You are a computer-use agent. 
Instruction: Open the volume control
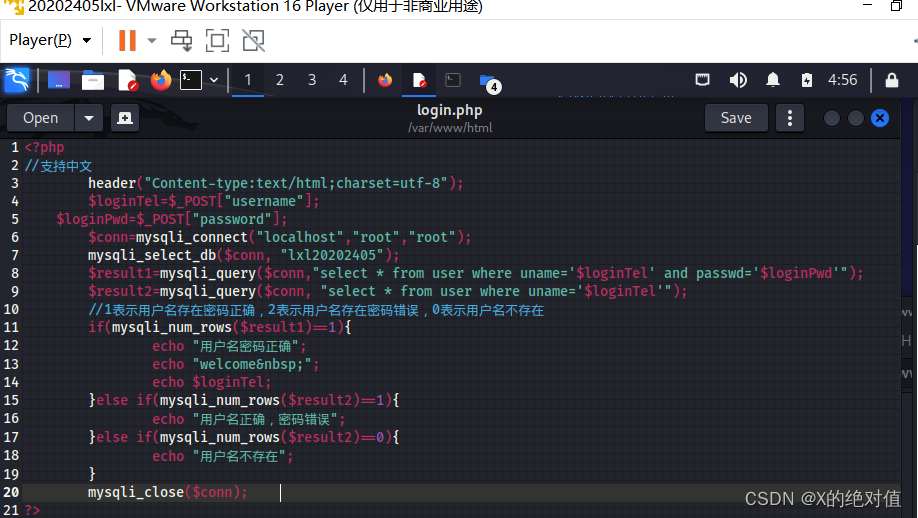[x=738, y=80]
